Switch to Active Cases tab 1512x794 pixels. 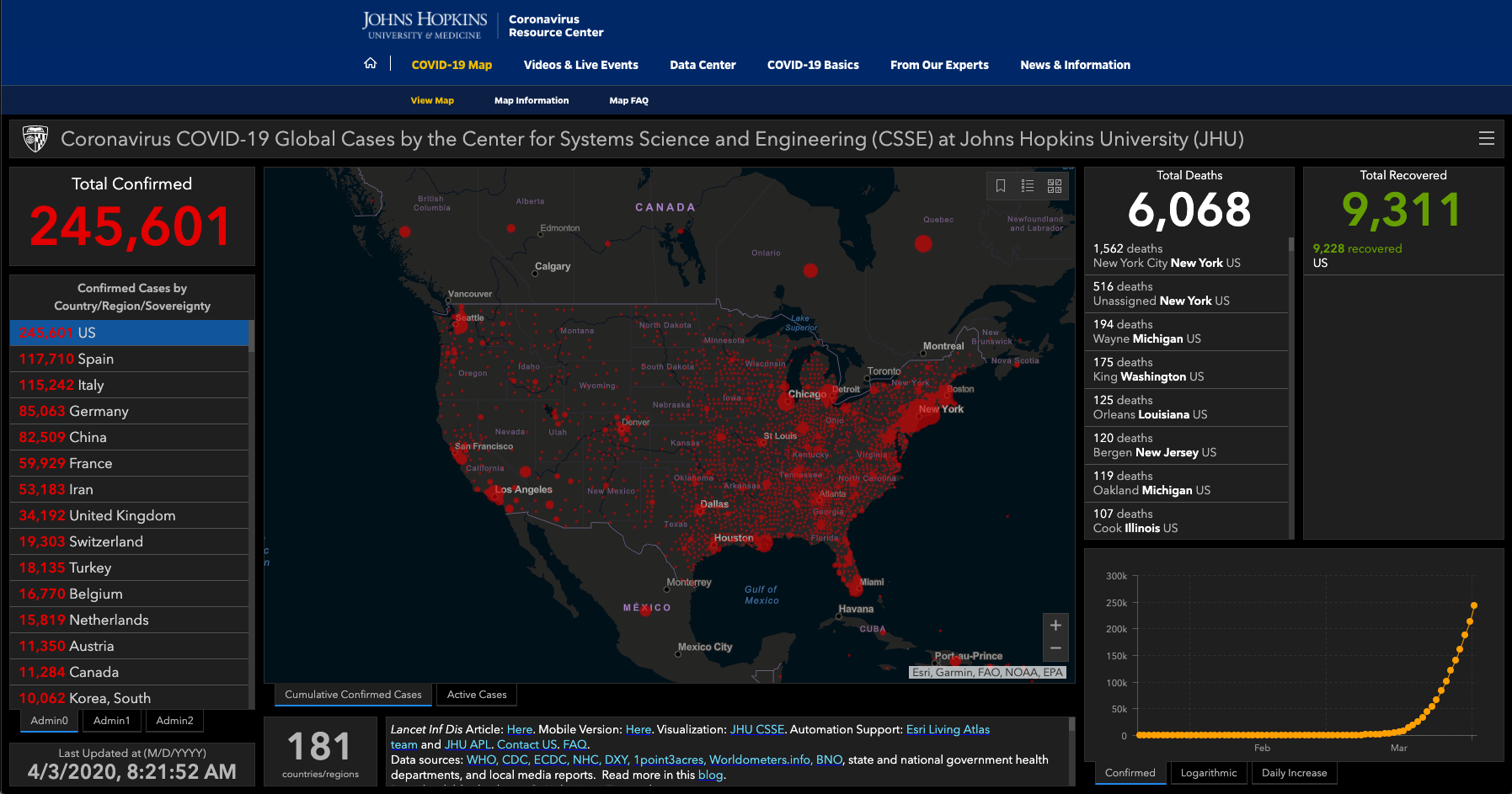click(x=477, y=695)
